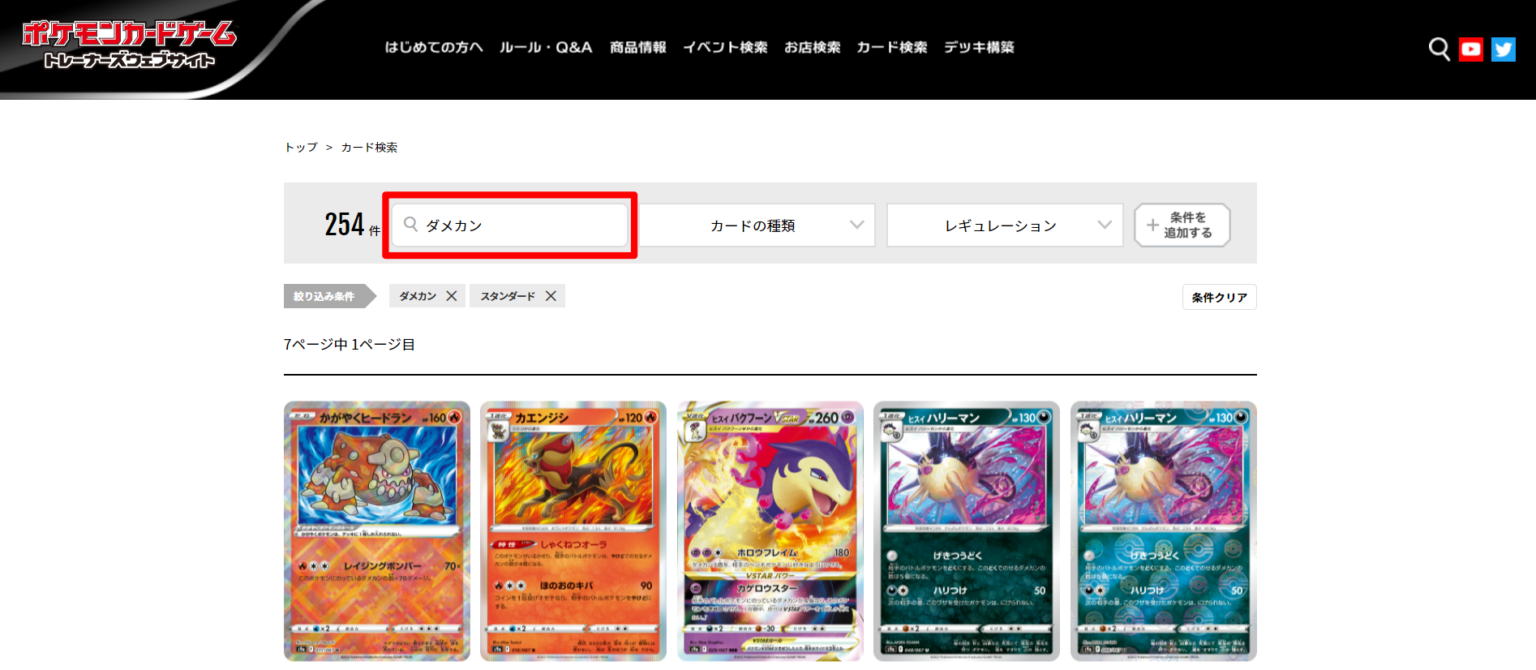Open the お店検索 menu

(812, 47)
